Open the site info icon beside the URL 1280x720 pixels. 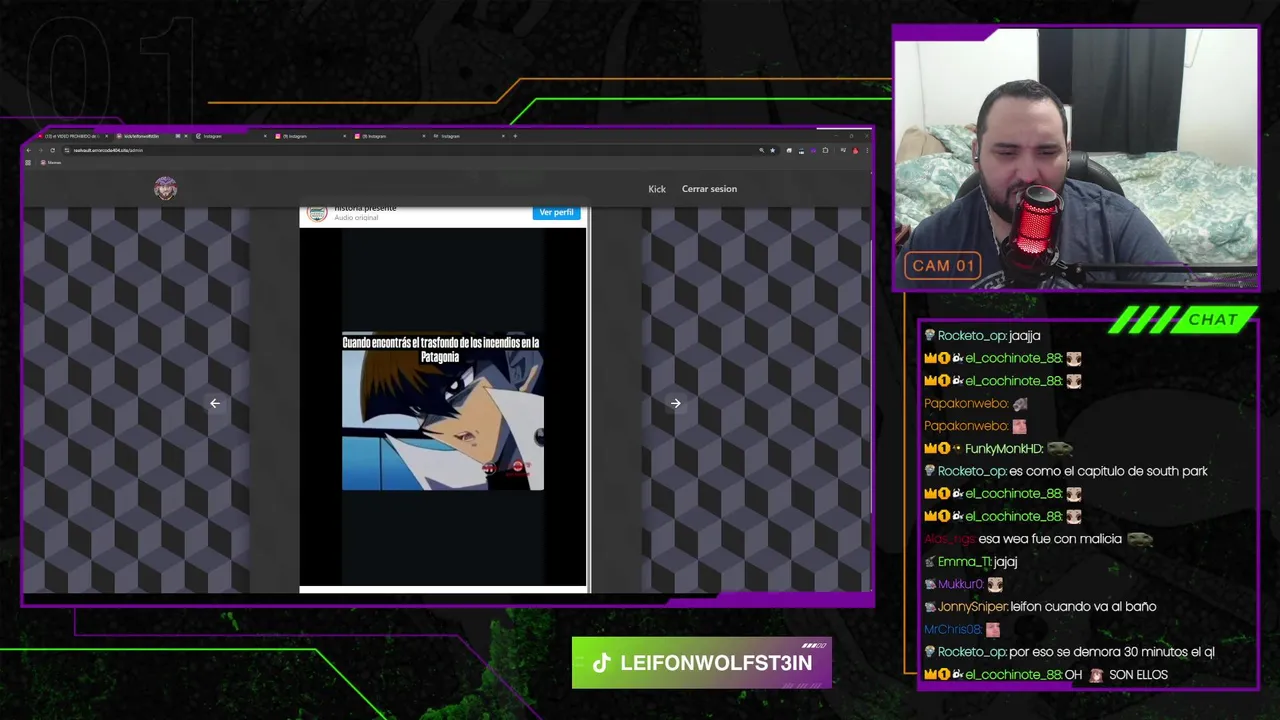coord(67,150)
